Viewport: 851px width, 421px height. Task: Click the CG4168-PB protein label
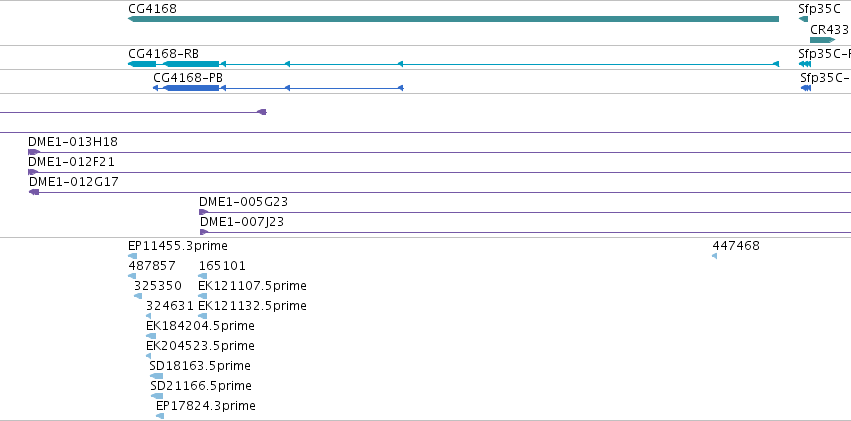pyautogui.click(x=188, y=78)
